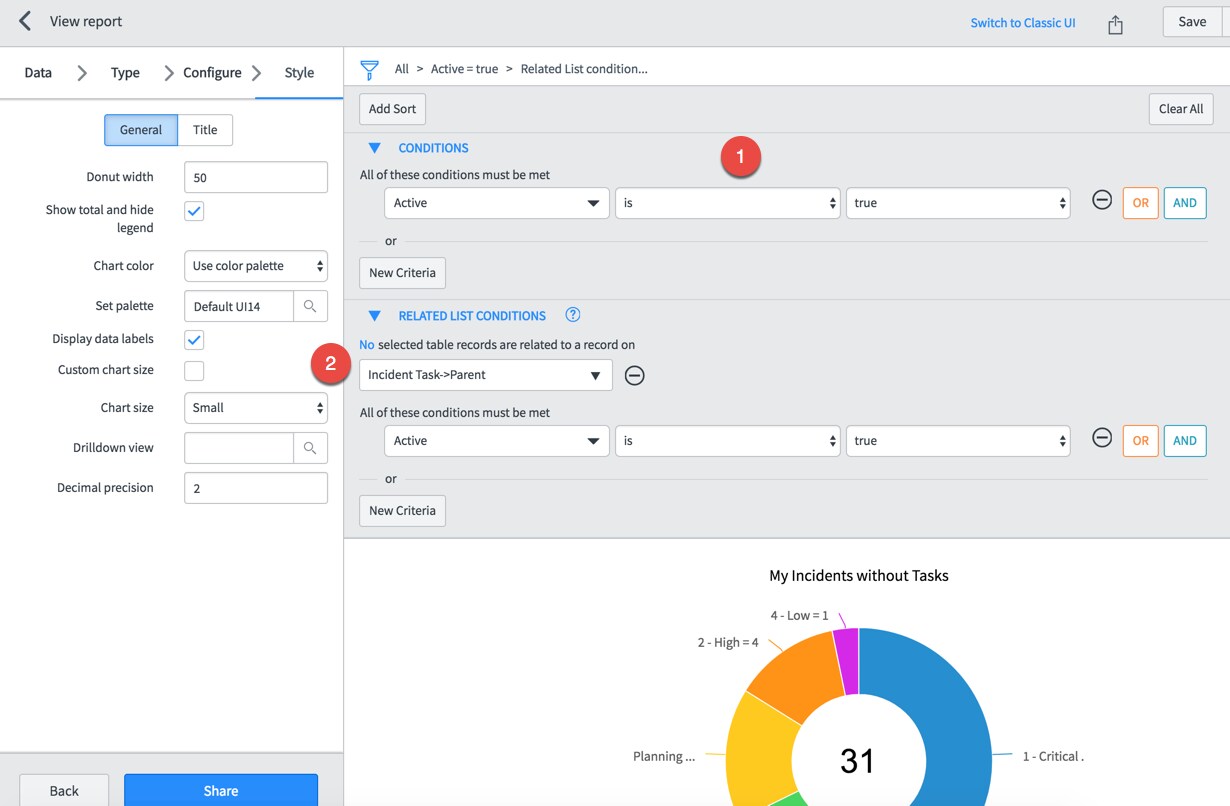Disable the Display data labels checkbox

(193, 339)
